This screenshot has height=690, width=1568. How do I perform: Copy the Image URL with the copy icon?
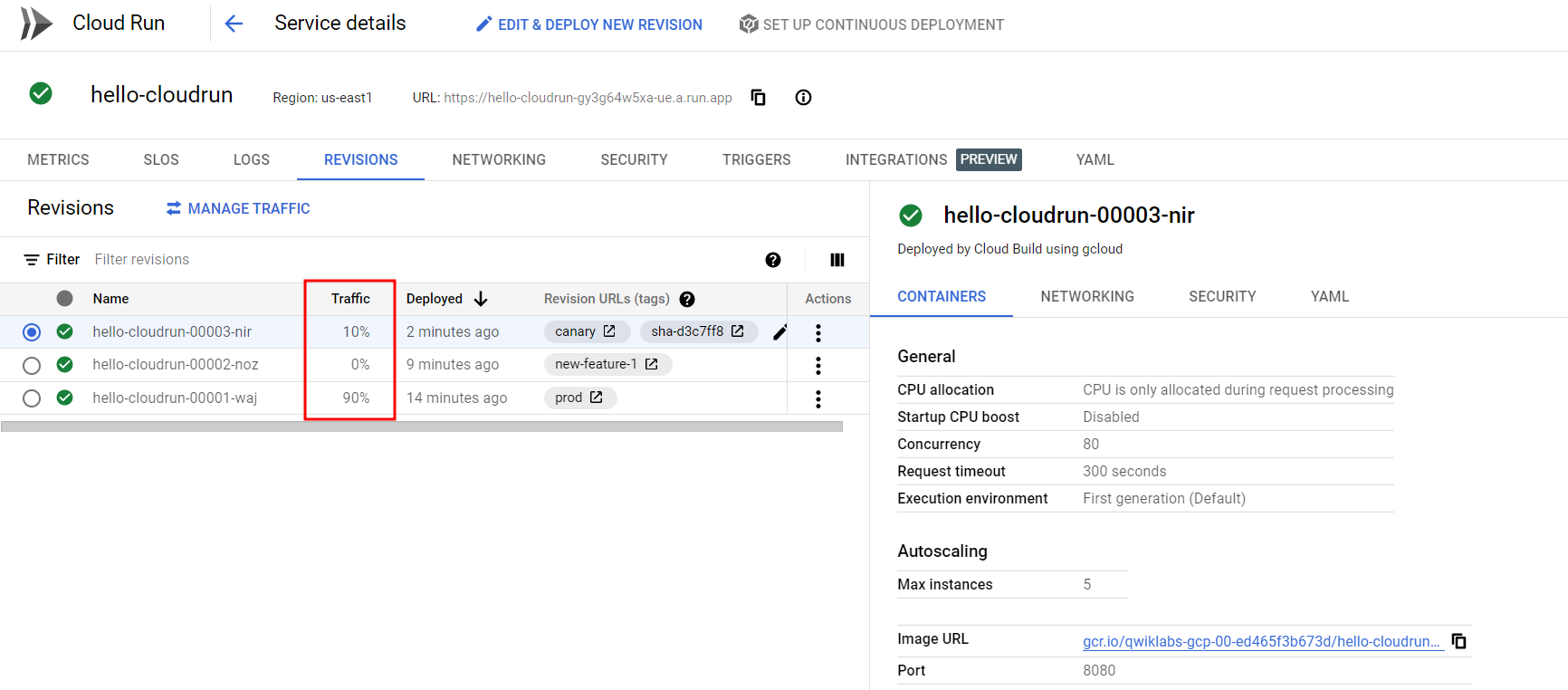(1459, 641)
